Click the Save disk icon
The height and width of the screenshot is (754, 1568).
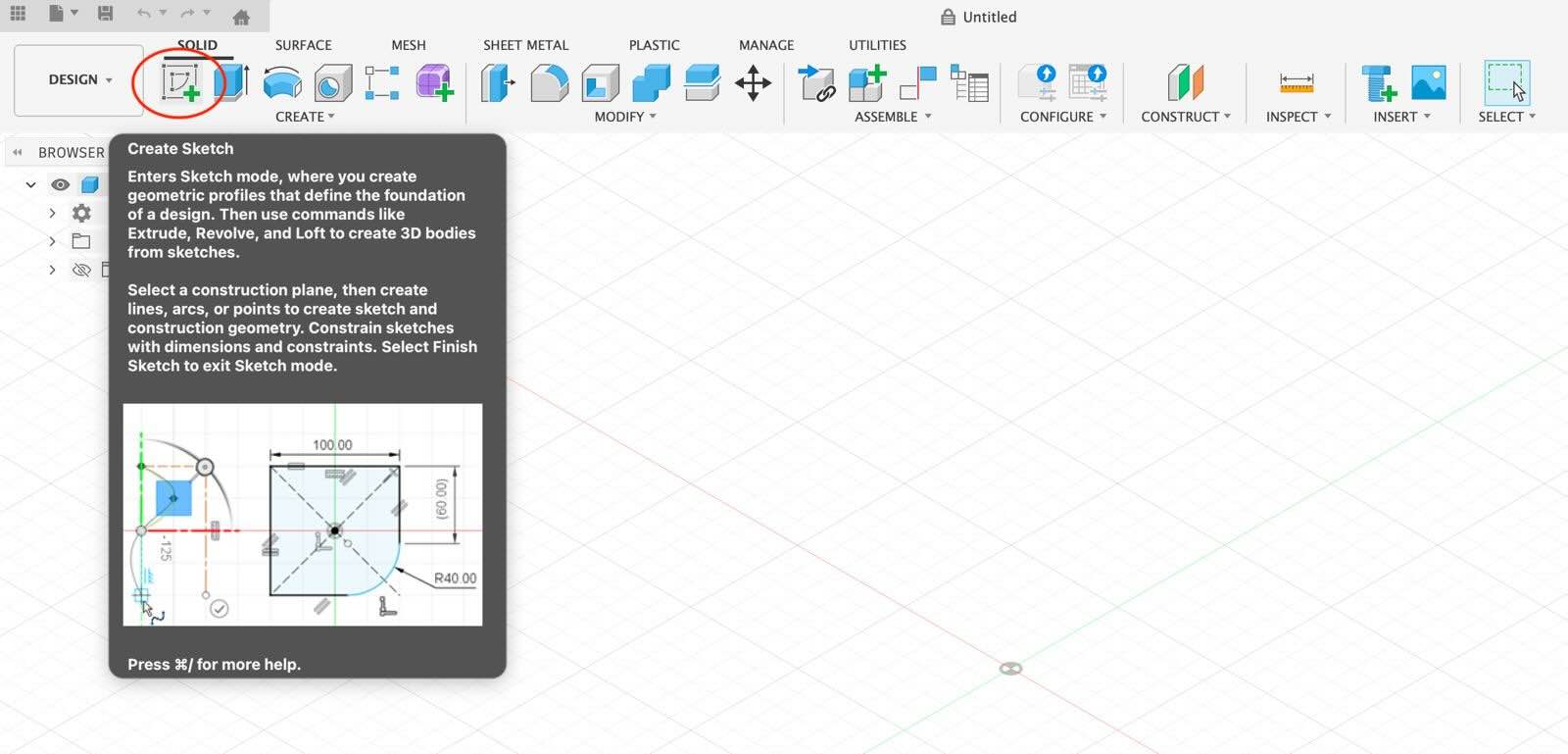coord(105,14)
